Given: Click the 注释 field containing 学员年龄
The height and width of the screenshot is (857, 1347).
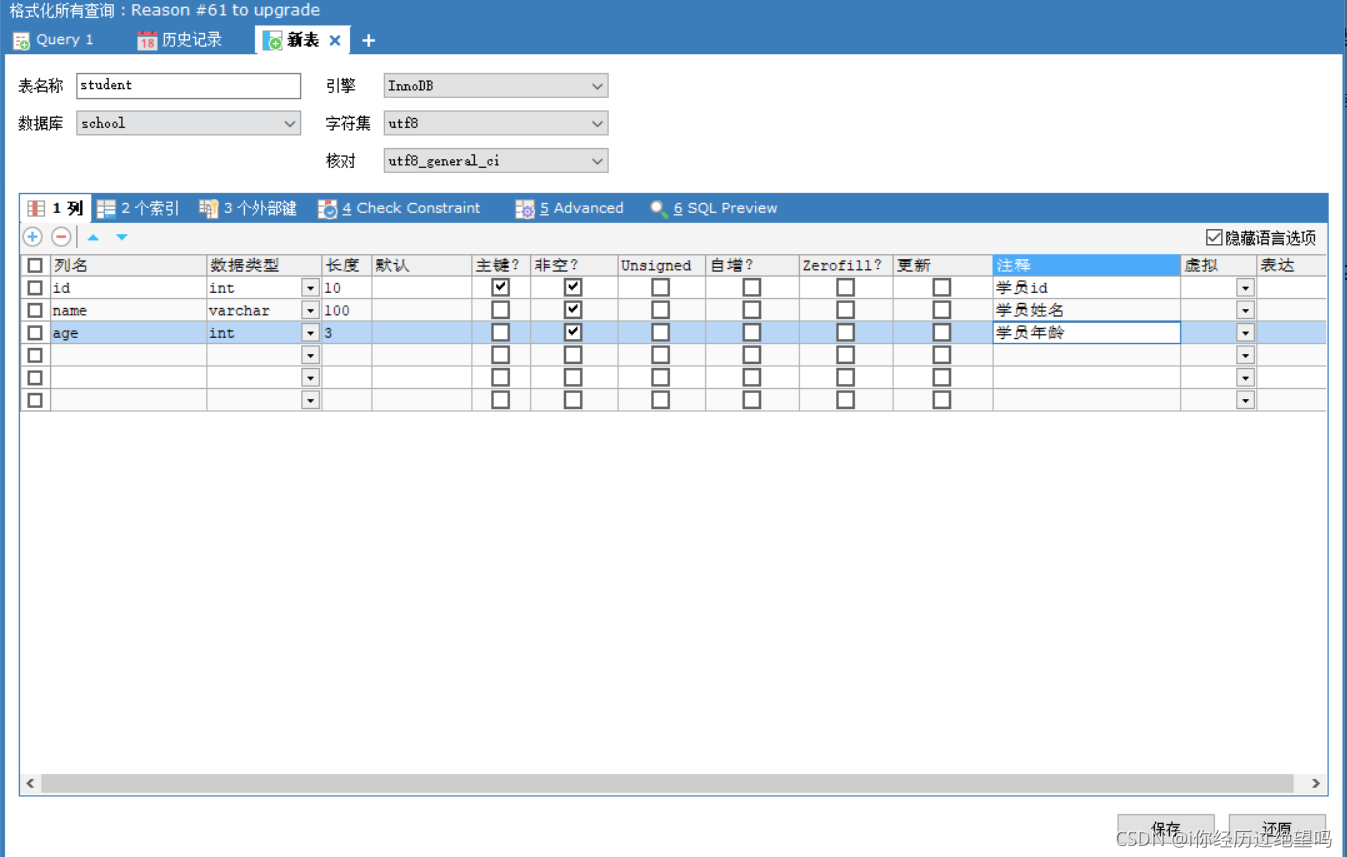Looking at the screenshot, I should [x=1086, y=333].
